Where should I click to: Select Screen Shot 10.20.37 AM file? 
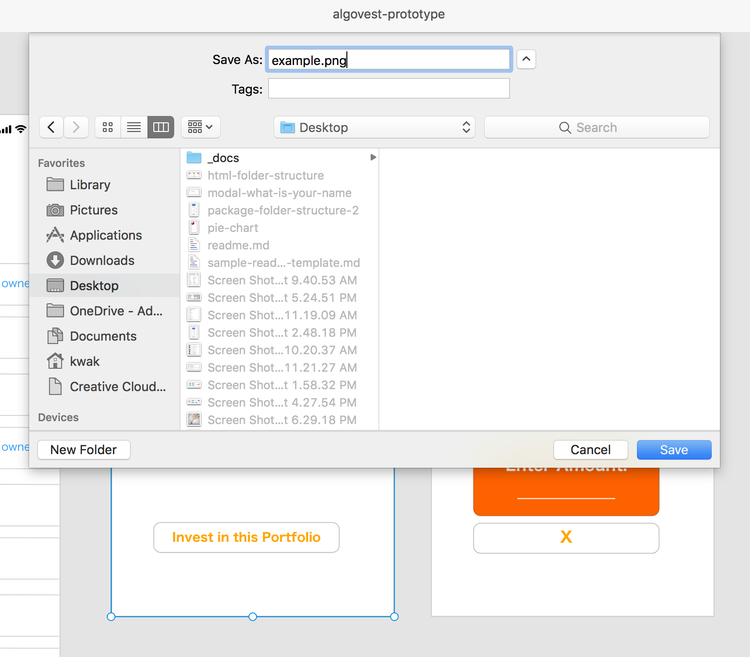coord(279,350)
